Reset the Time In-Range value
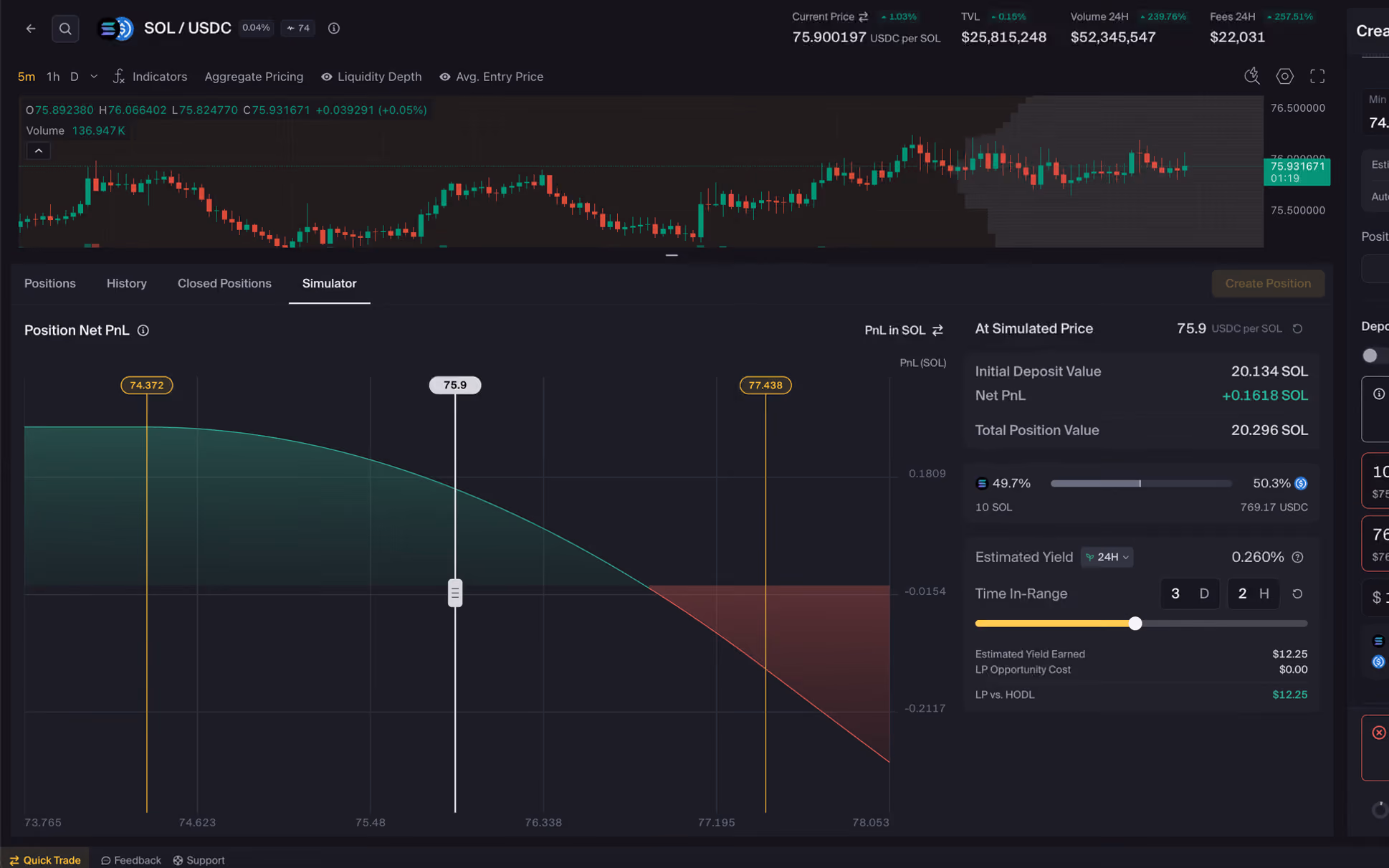Viewport: 1389px width, 868px height. coord(1297,593)
